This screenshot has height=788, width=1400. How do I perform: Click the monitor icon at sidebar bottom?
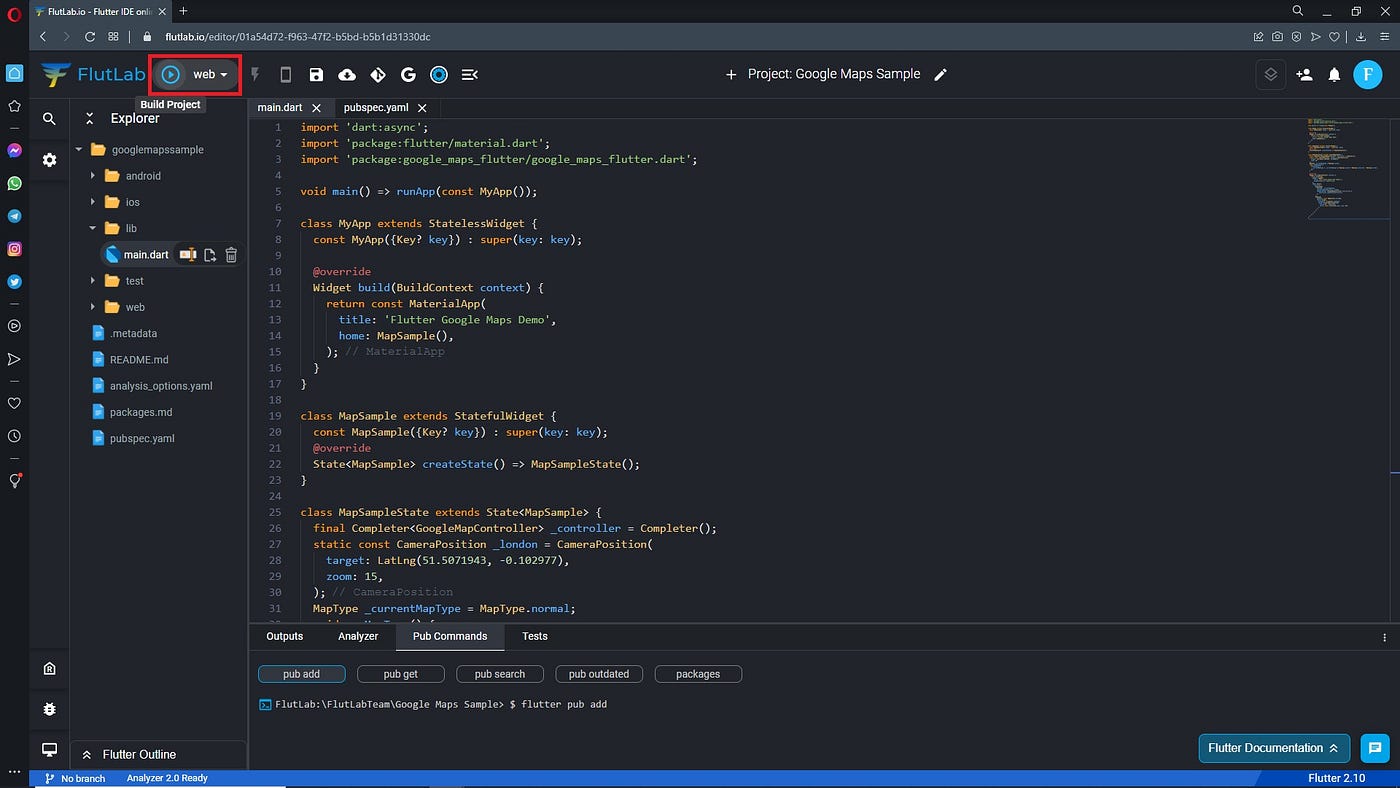pyautogui.click(x=49, y=750)
